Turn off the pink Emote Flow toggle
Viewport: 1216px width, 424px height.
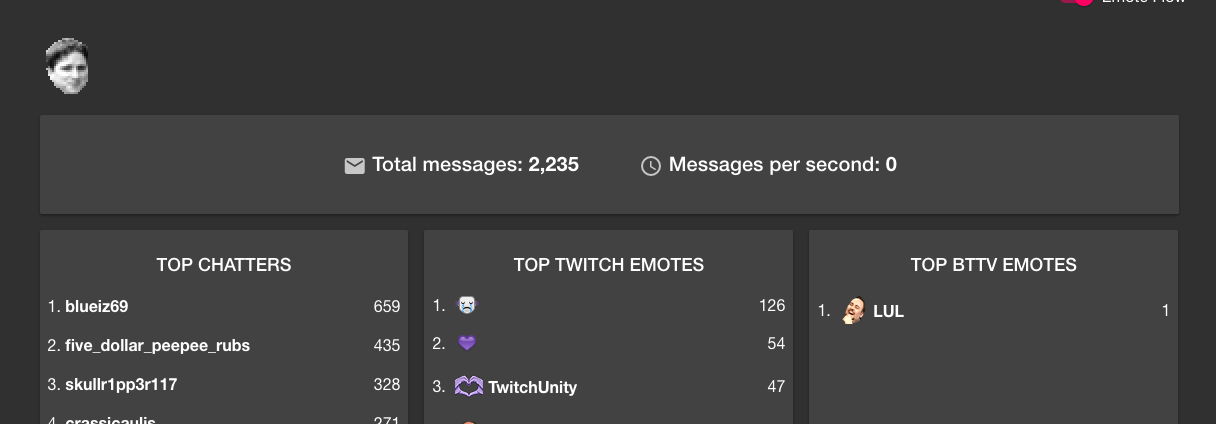pyautogui.click(x=1076, y=2)
